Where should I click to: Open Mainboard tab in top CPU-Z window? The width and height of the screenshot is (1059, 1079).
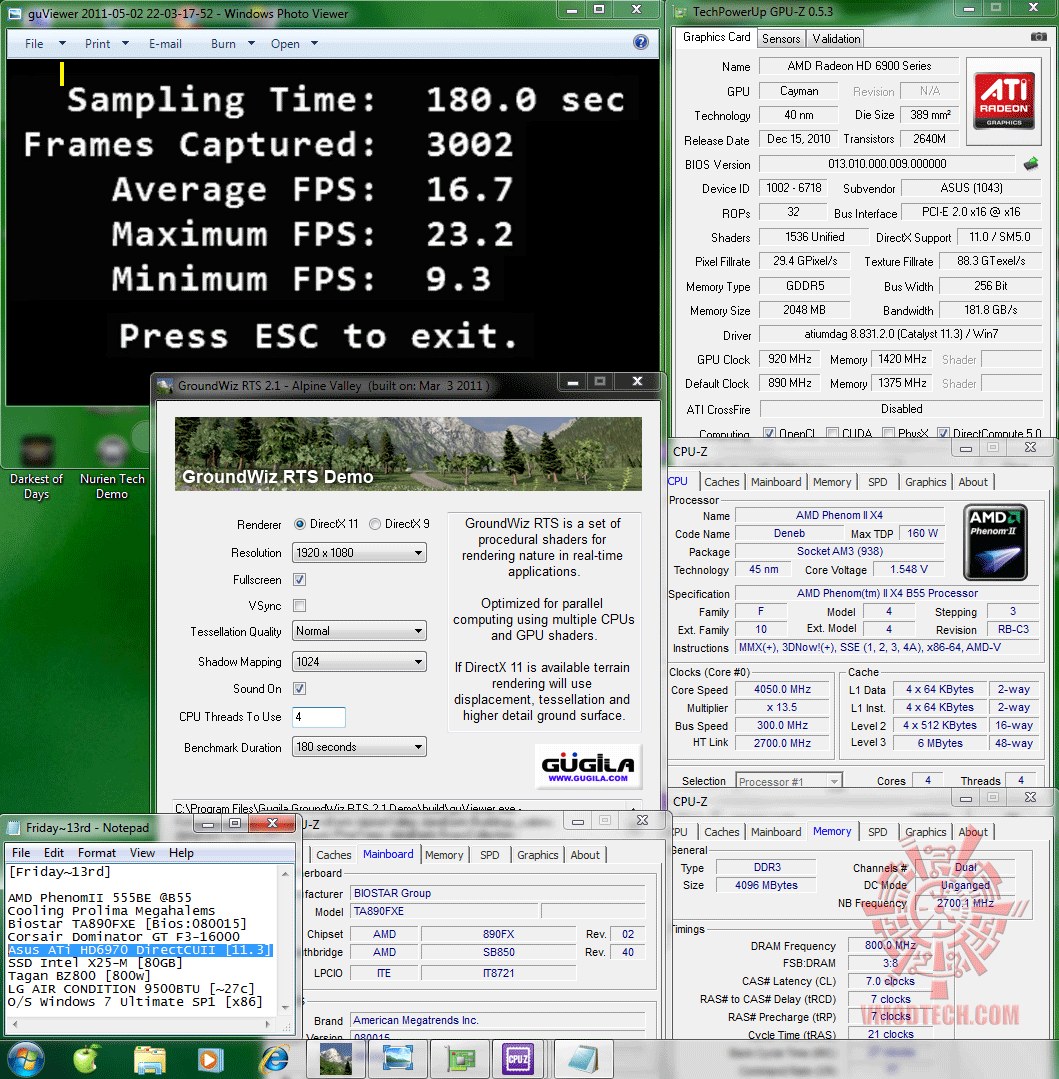coord(775,482)
